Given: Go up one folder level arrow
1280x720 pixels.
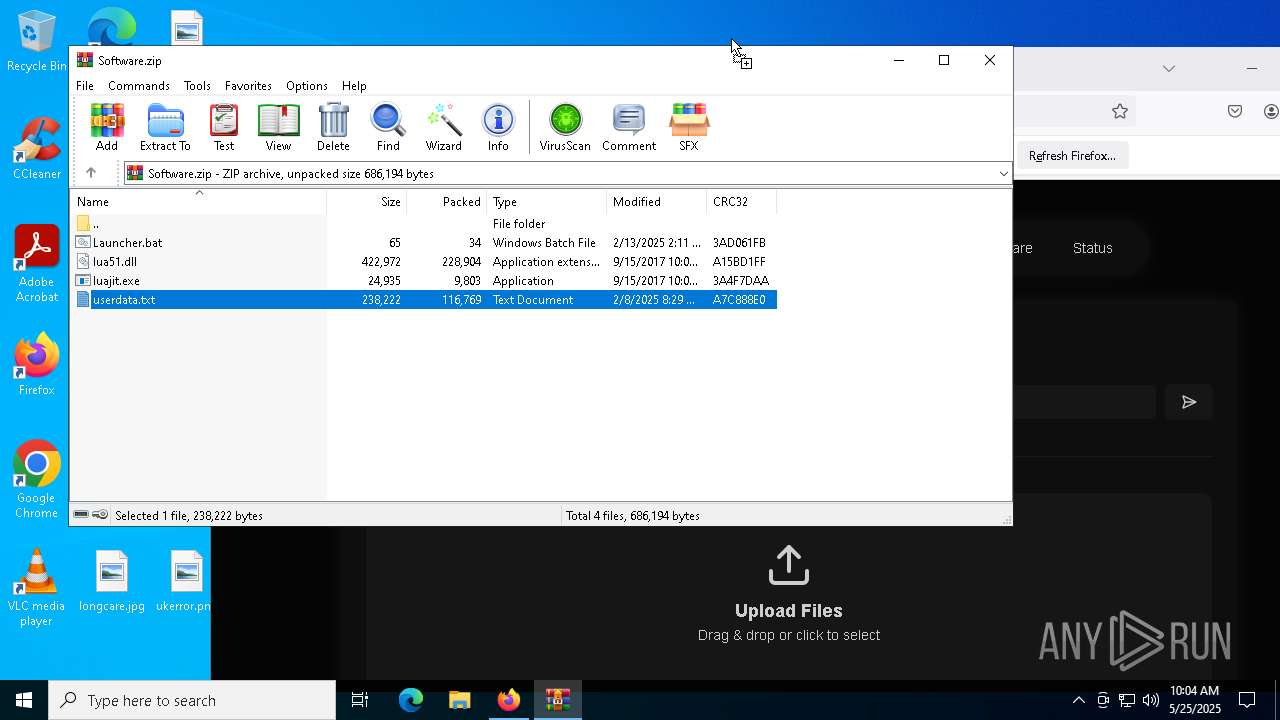Looking at the screenshot, I should [91, 173].
